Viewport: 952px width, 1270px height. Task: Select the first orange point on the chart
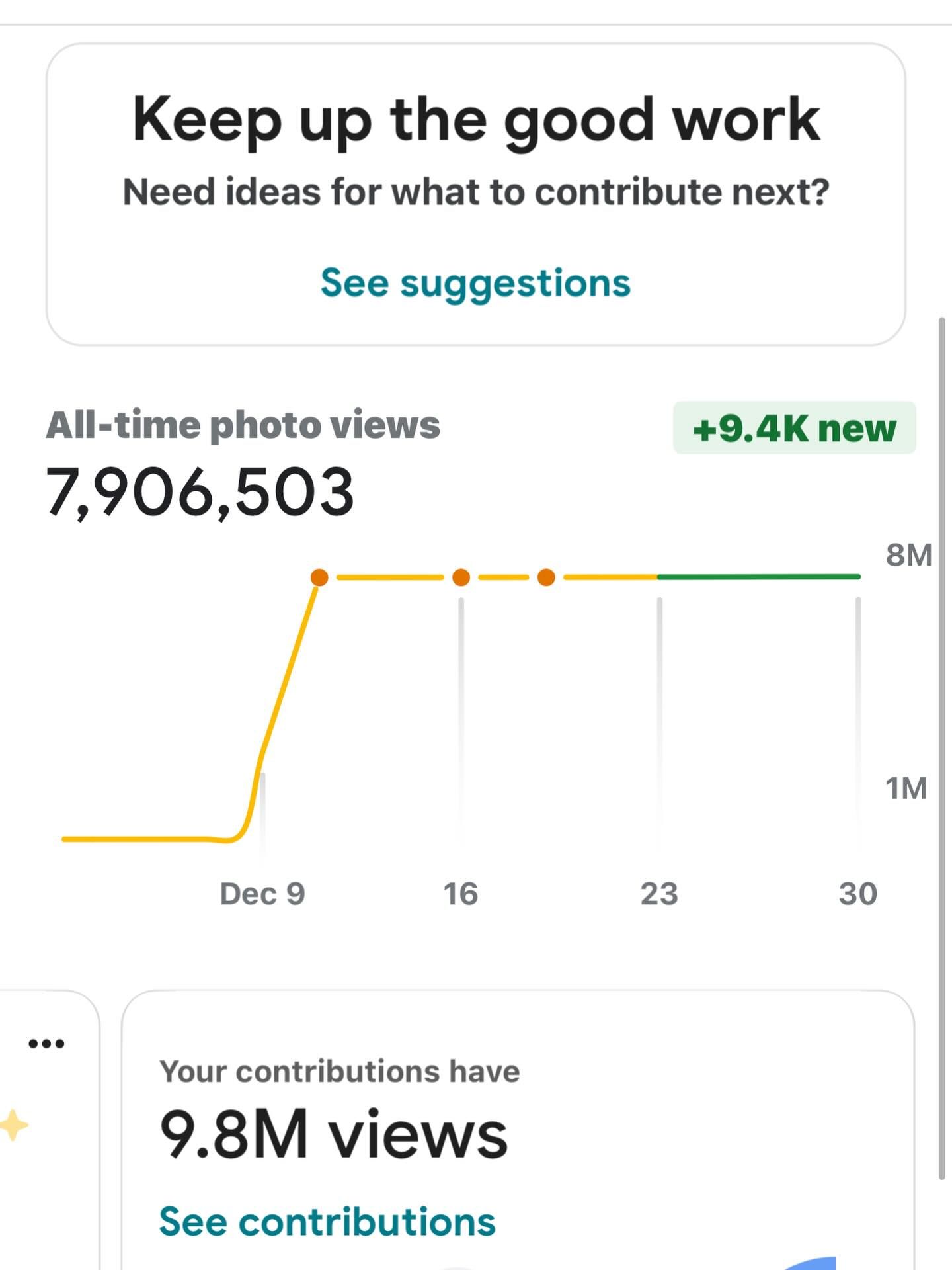(x=319, y=577)
